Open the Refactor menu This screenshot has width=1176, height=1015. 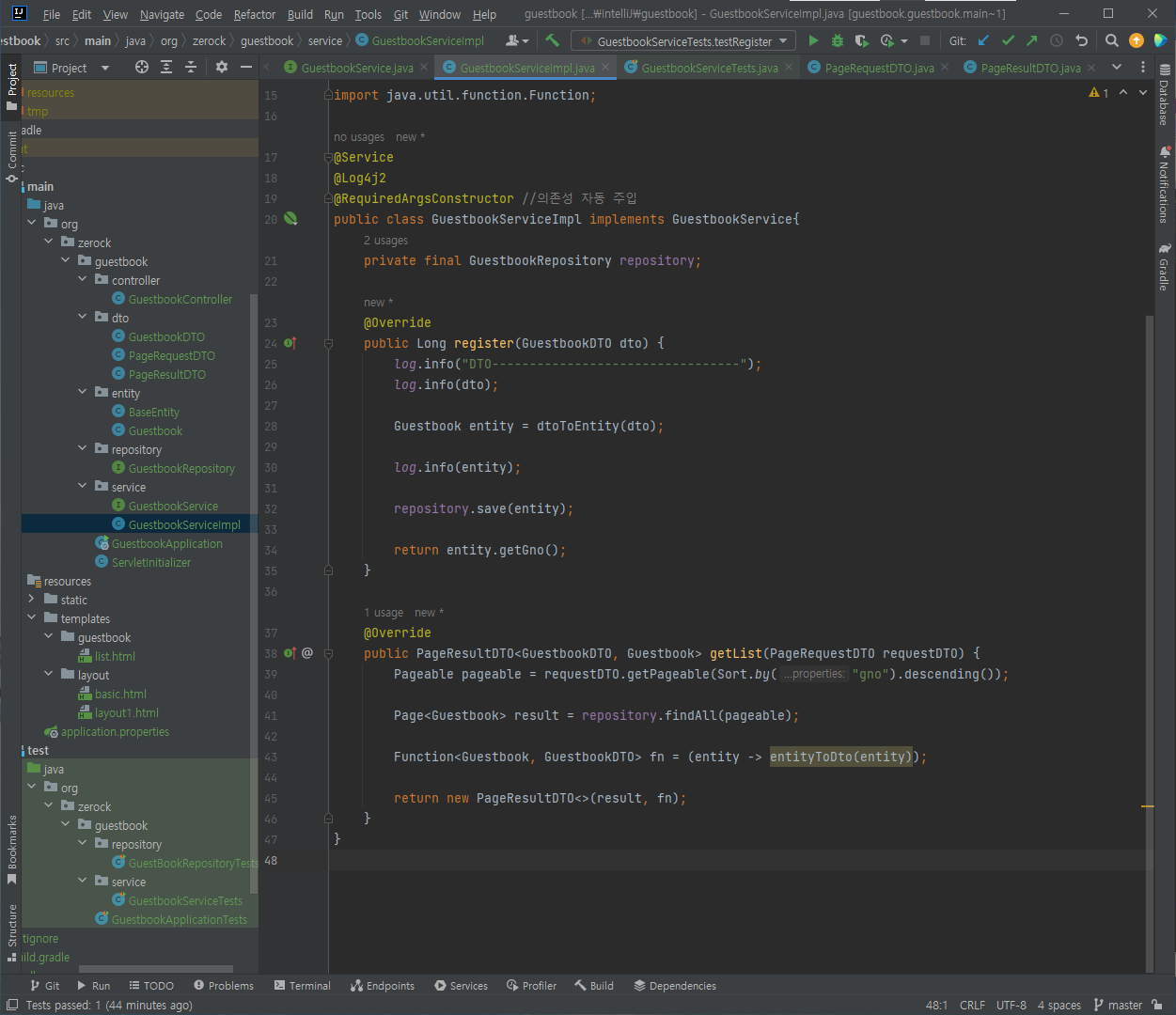pyautogui.click(x=255, y=14)
